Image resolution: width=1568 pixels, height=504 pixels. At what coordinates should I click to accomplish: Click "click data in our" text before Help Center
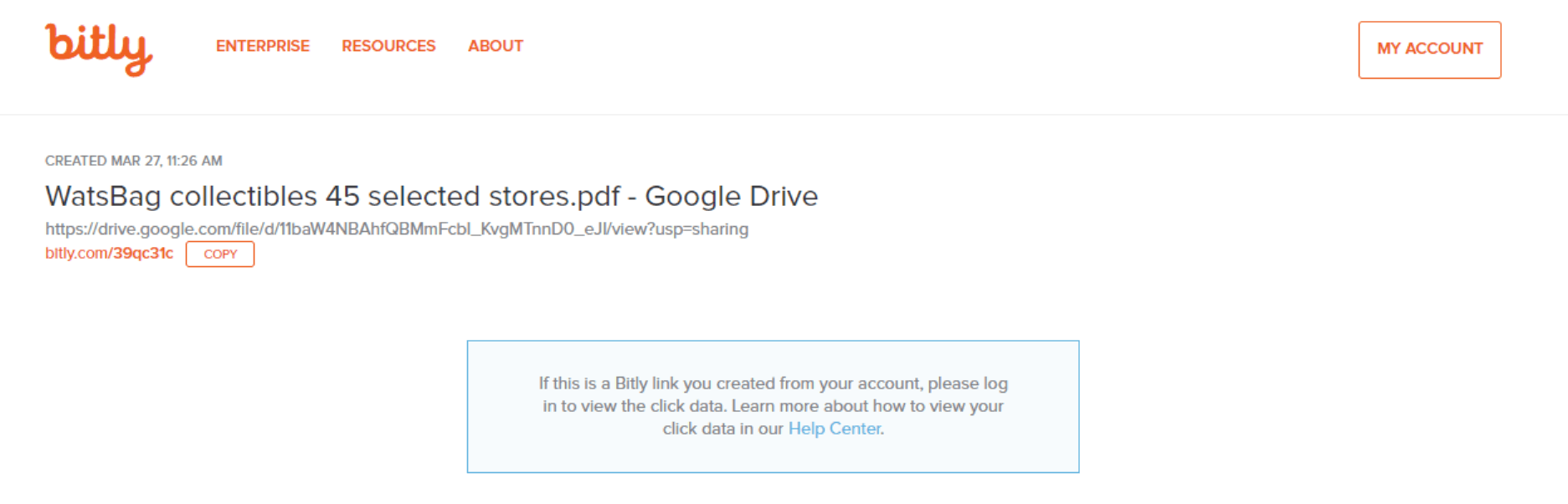point(722,429)
